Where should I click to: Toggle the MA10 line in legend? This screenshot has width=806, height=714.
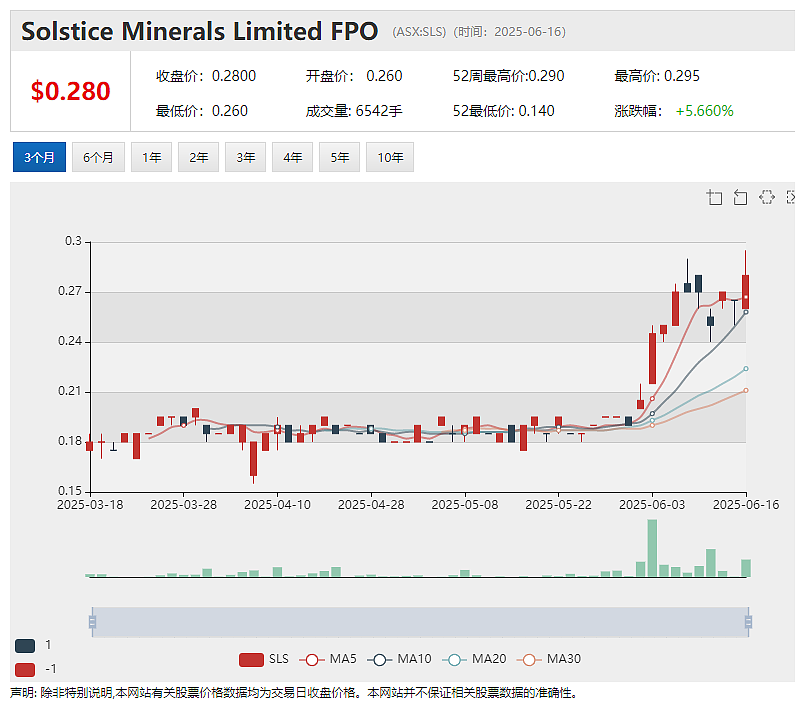[x=399, y=660]
